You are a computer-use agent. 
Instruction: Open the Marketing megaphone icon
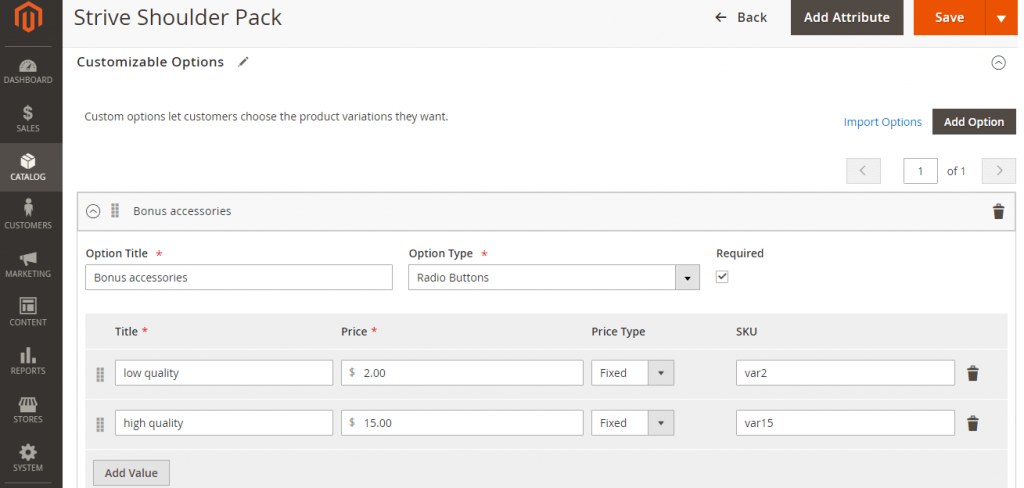tap(28, 264)
